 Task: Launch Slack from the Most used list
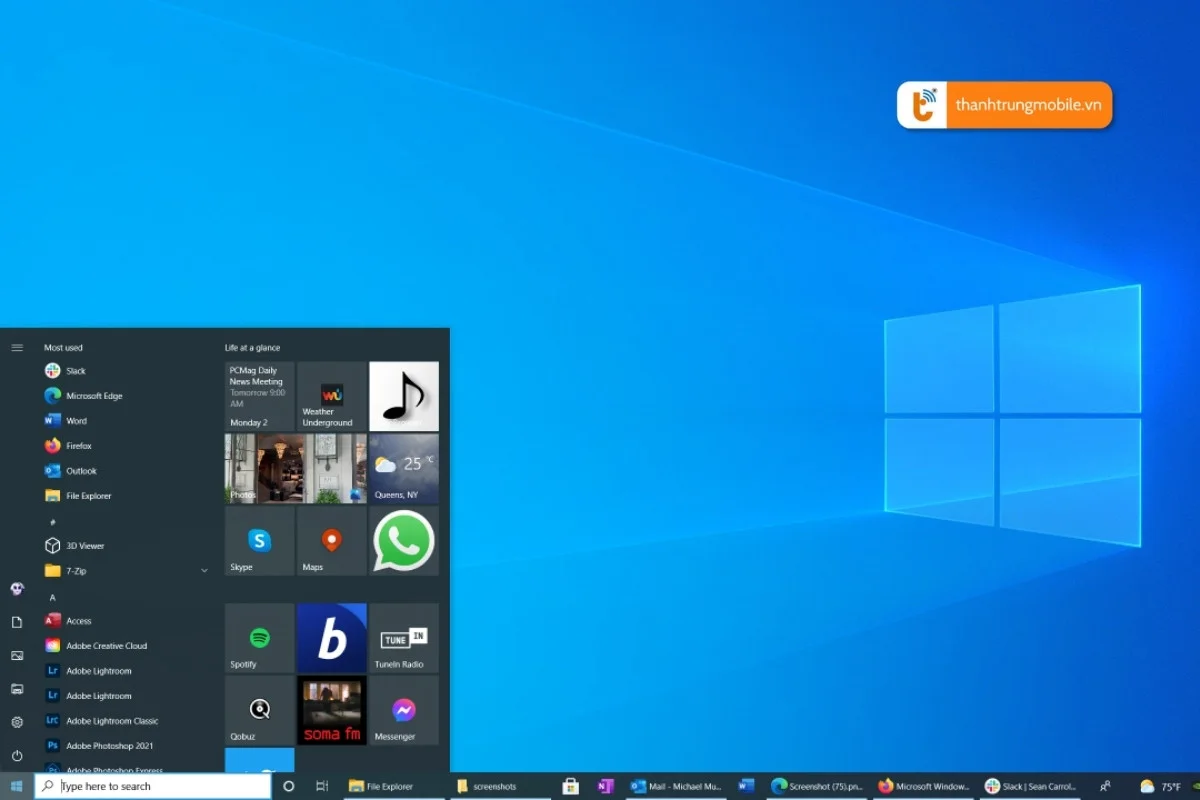[80, 370]
